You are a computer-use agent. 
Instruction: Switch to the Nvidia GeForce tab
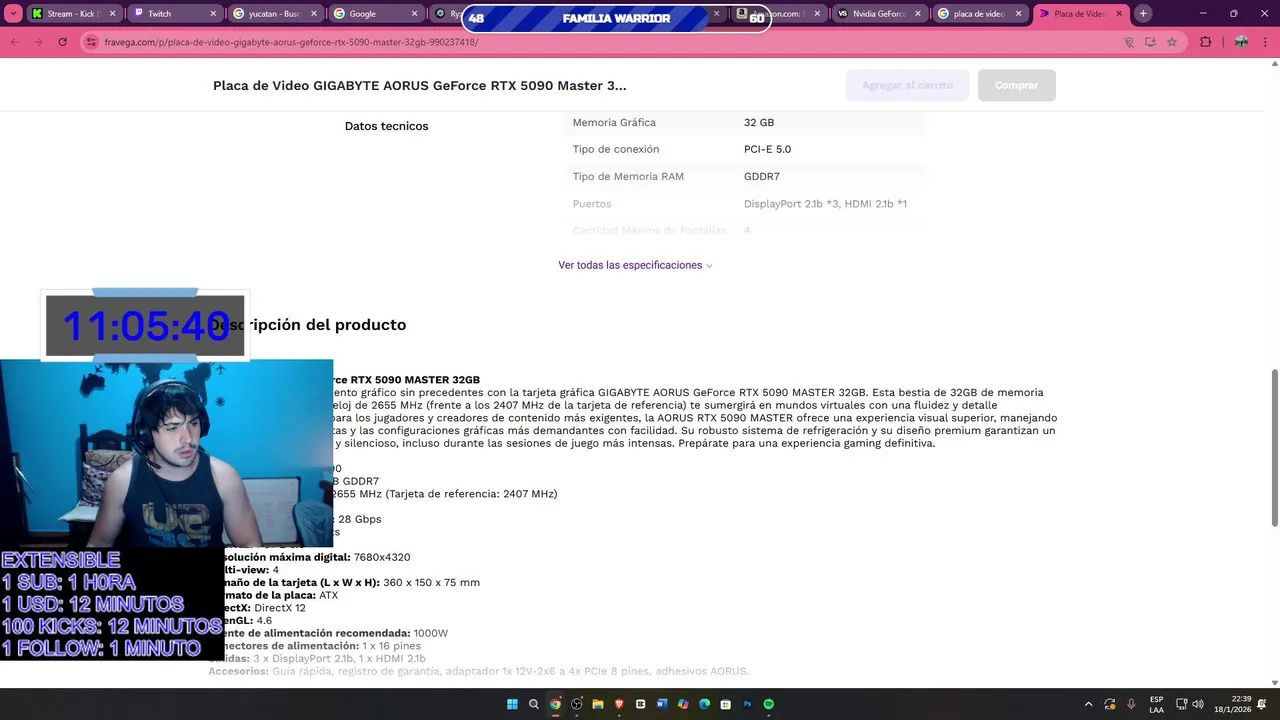tap(878, 14)
